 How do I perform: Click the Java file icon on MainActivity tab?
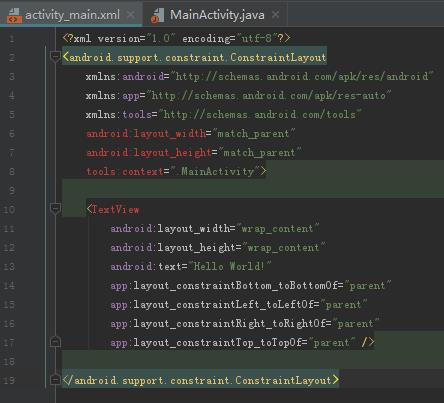[158, 16]
